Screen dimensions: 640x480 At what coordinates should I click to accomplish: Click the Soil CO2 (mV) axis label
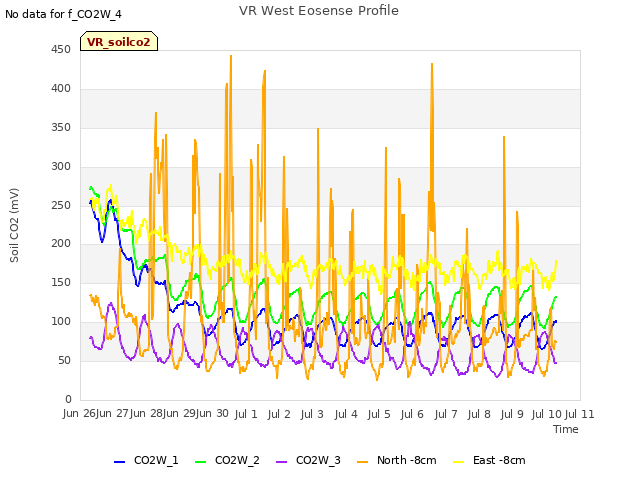click(x=14, y=225)
